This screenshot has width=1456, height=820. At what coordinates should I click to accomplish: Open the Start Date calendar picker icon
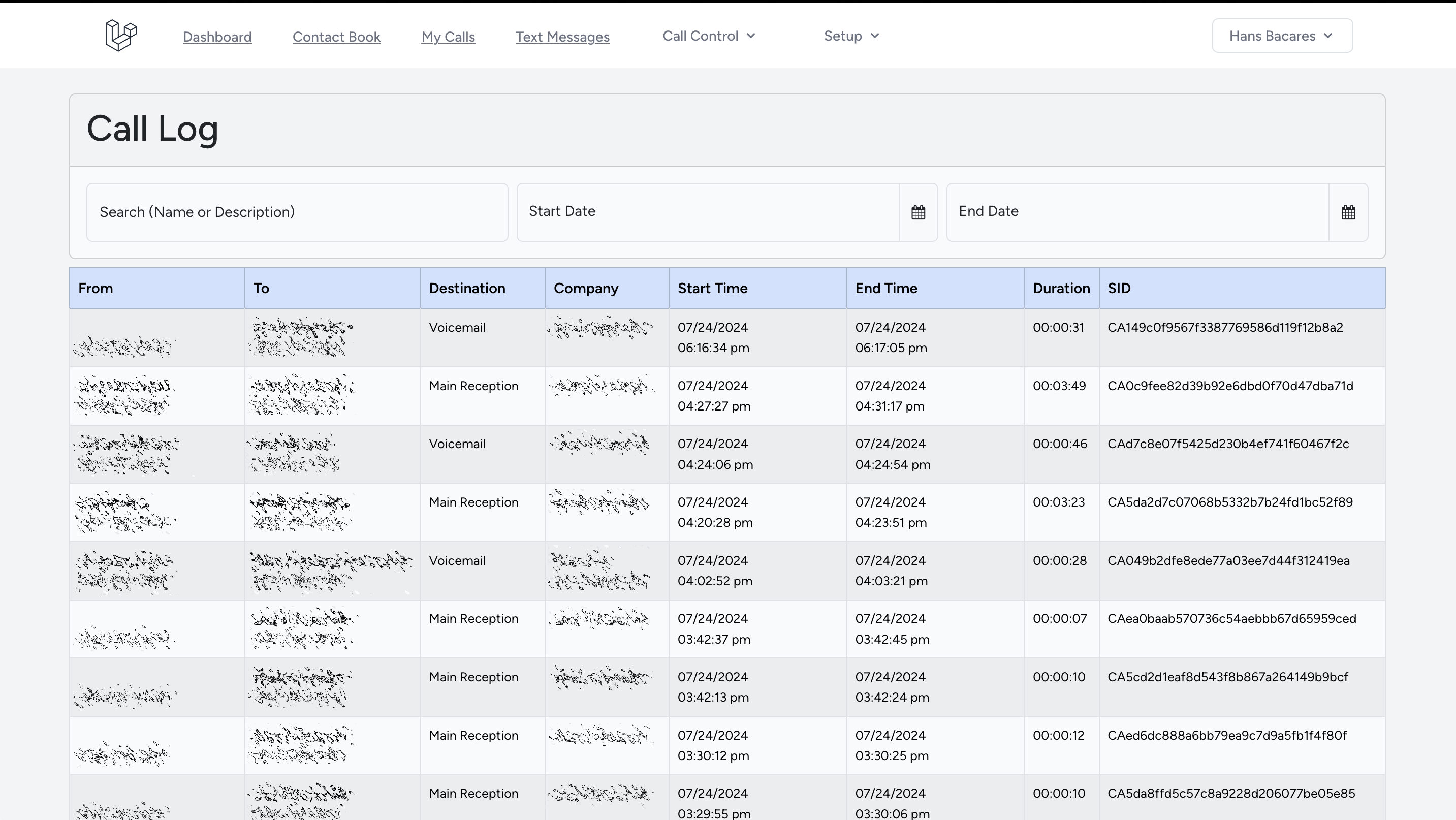[x=918, y=212]
